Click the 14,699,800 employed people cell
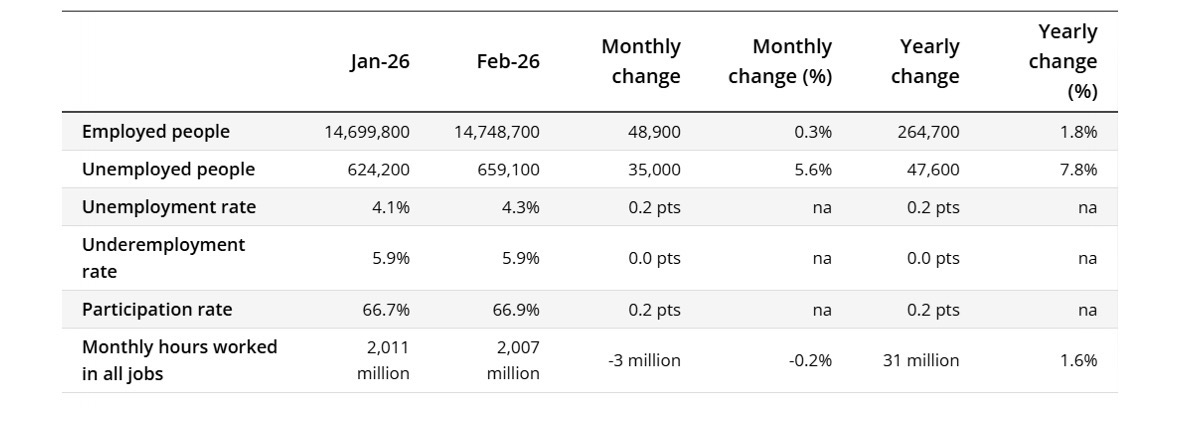The width and height of the screenshot is (1179, 427). tap(367, 131)
